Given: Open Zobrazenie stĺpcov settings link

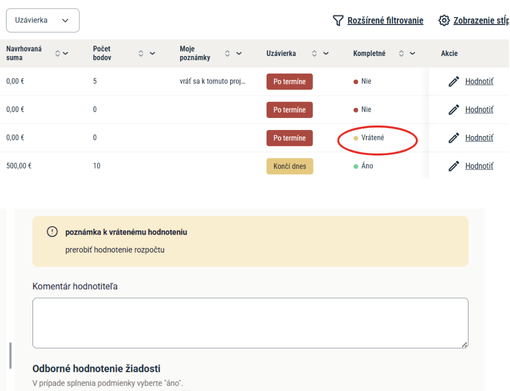Looking at the screenshot, I should (481, 21).
